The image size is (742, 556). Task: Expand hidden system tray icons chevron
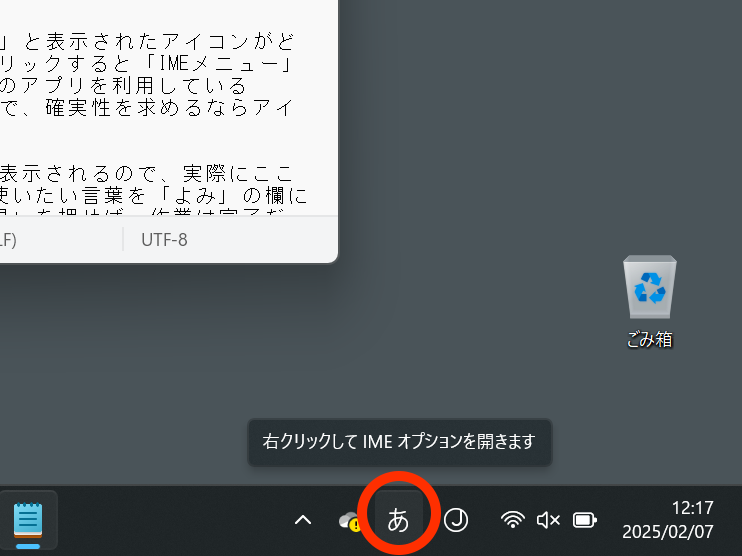pos(303,520)
